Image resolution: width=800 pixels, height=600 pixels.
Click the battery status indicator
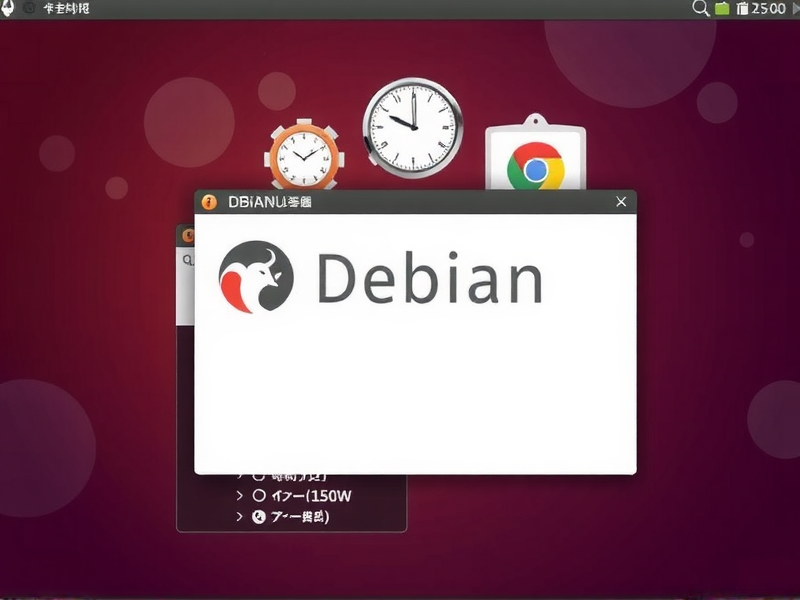pyautogui.click(x=743, y=8)
